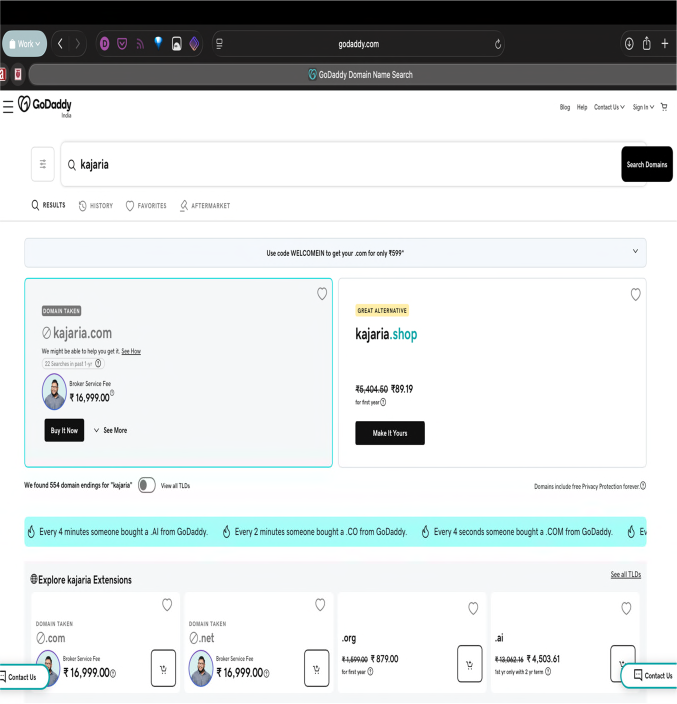Screen dimensions: 677x704
Task: Favorite the .org extension card heart
Action: tap(473, 608)
